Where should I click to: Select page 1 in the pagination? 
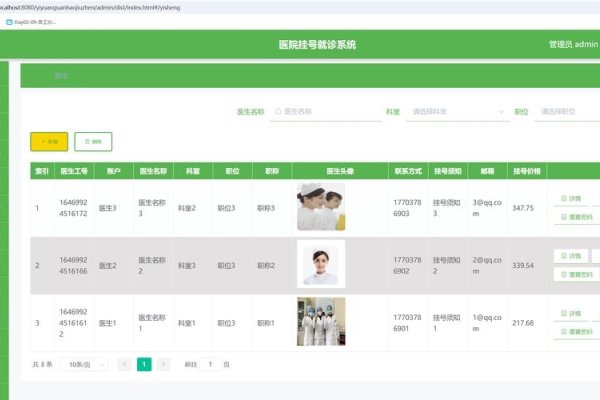[144, 364]
